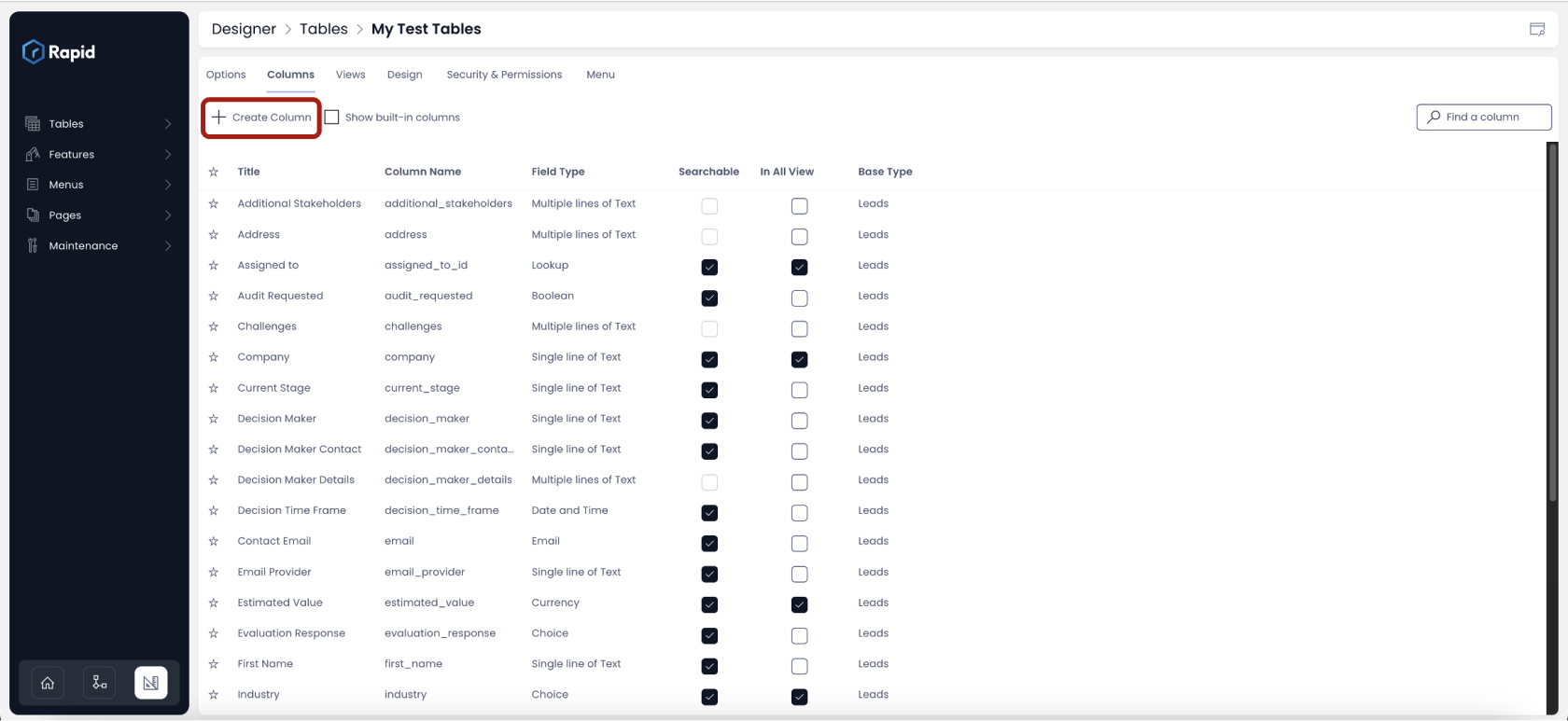Click the Decision Maker Contact title
This screenshot has width=1568, height=721.
[x=300, y=450]
